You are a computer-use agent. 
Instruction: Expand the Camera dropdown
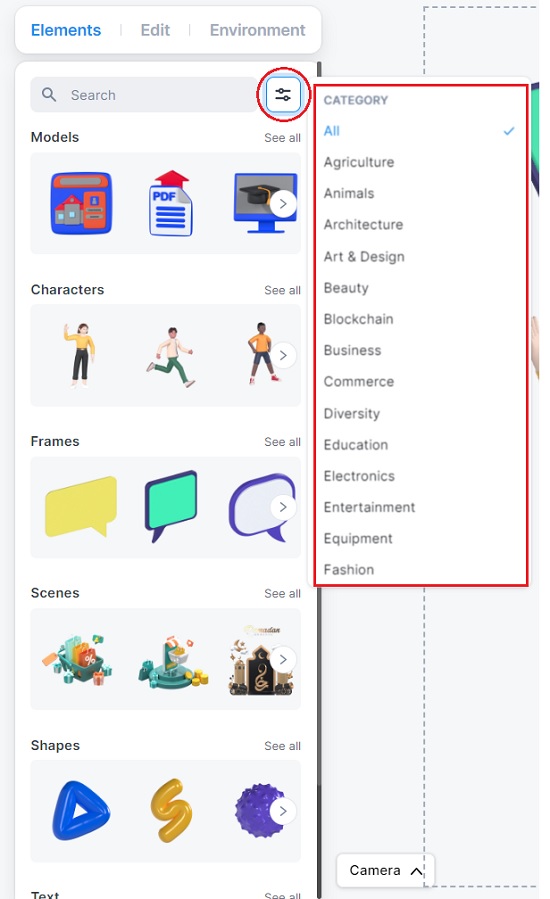[385, 870]
